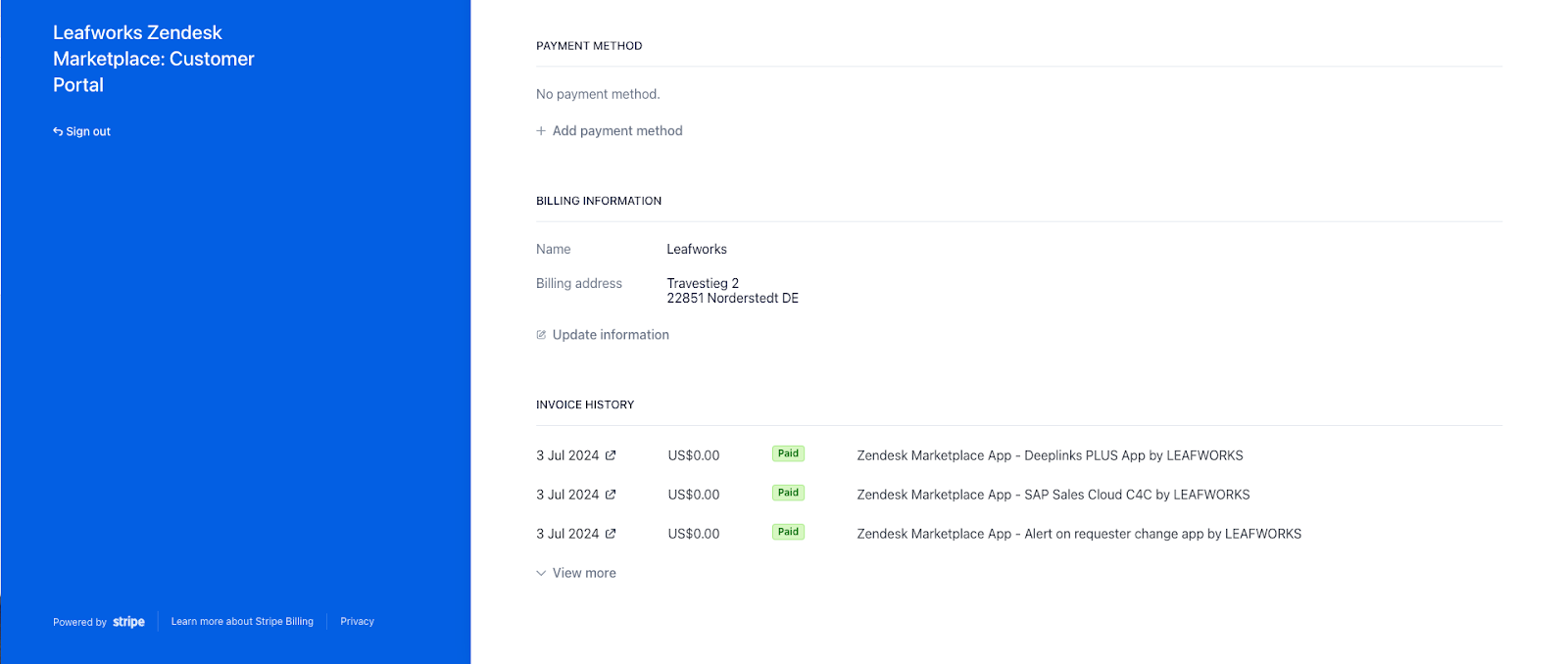This screenshot has width=1568, height=664.
Task: Click the plus icon for adding payment method
Action: pyautogui.click(x=541, y=131)
